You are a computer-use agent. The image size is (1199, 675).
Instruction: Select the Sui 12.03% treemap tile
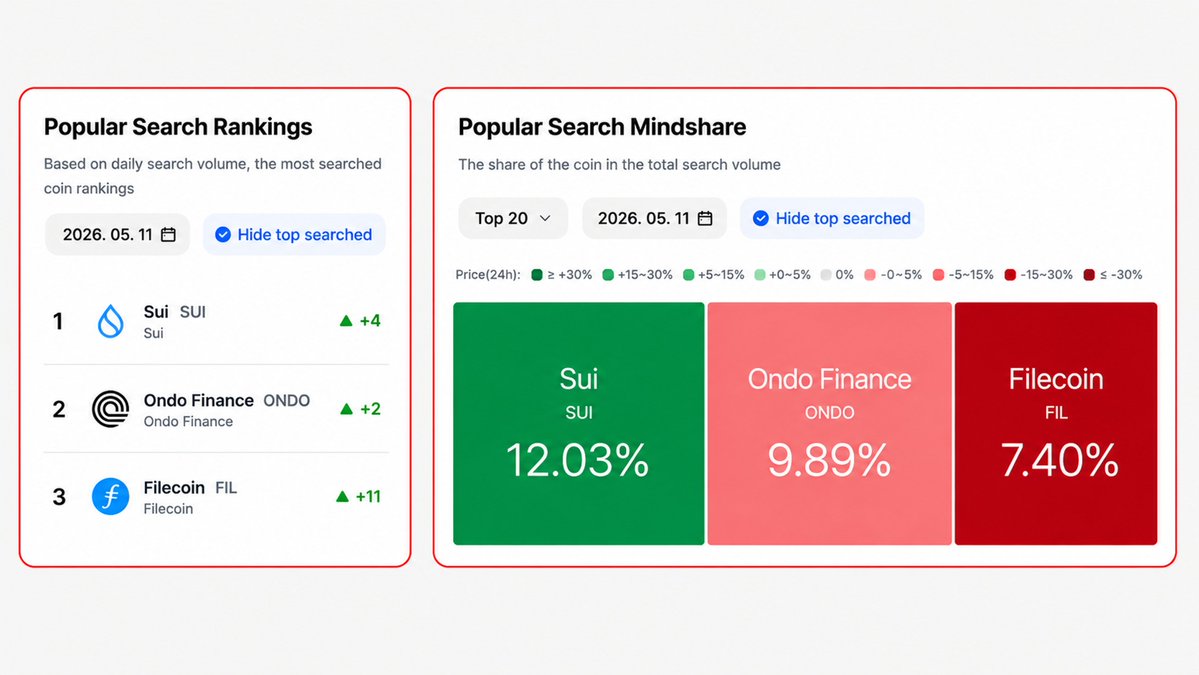[x=579, y=423]
